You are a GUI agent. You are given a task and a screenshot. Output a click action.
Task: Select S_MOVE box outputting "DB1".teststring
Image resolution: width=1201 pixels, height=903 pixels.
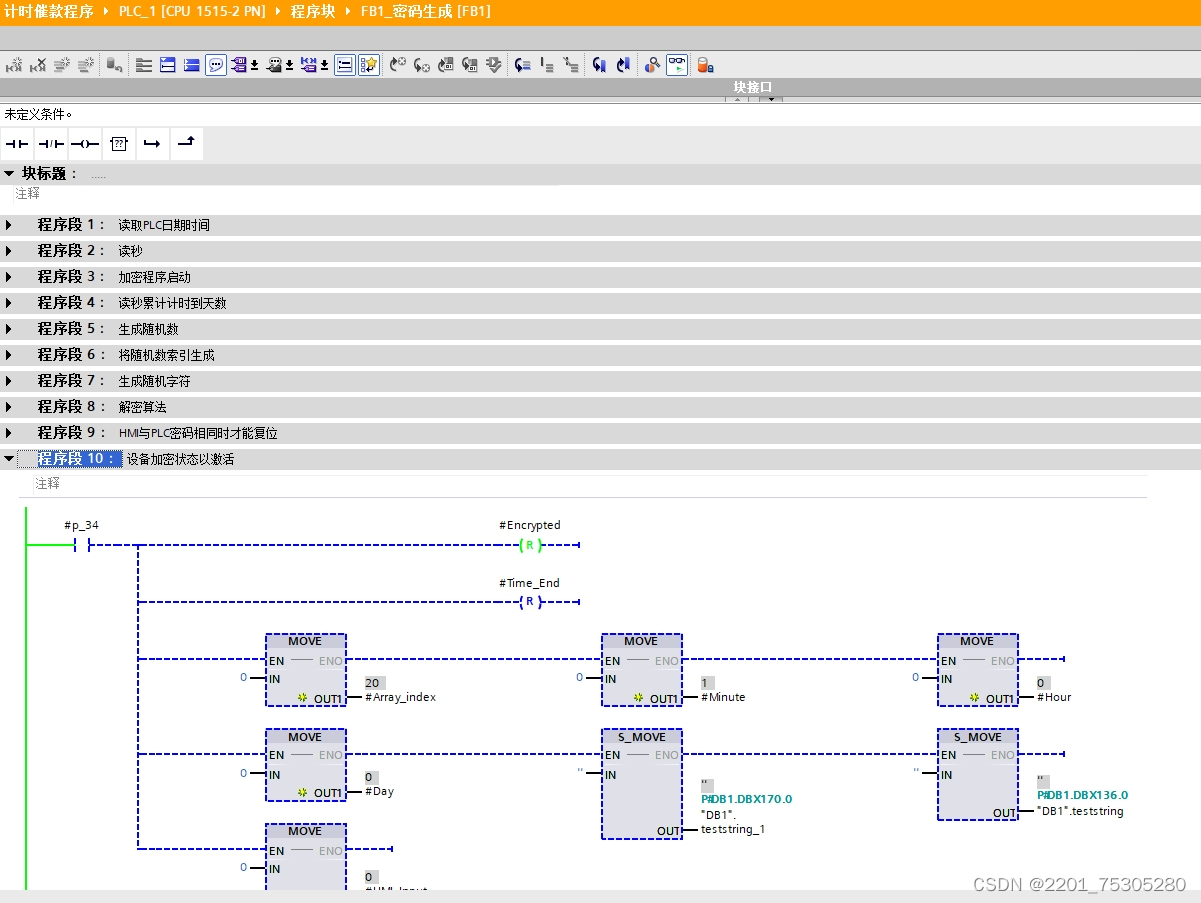coord(978,775)
